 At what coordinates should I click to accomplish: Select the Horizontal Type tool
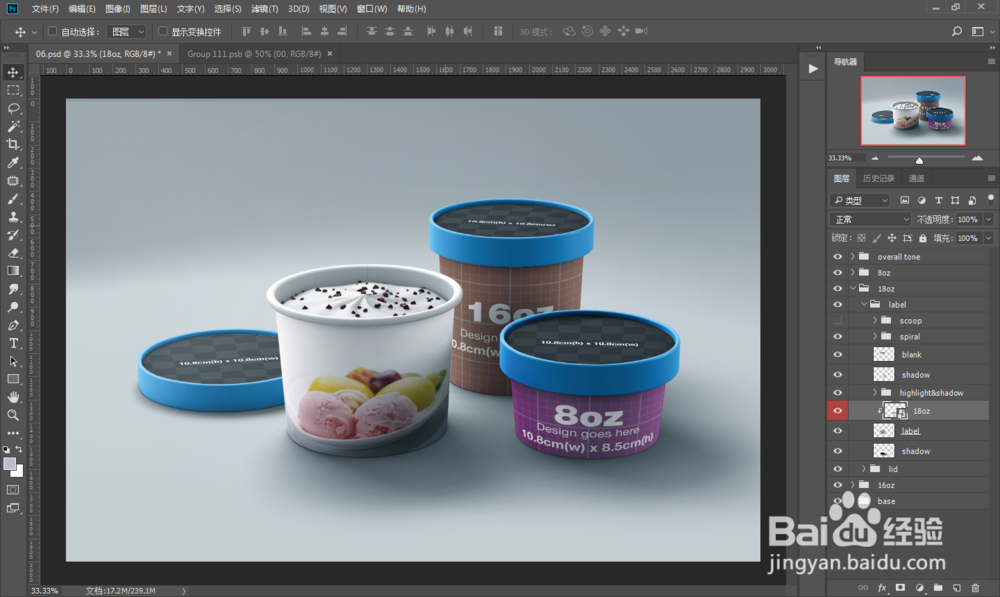(13, 343)
